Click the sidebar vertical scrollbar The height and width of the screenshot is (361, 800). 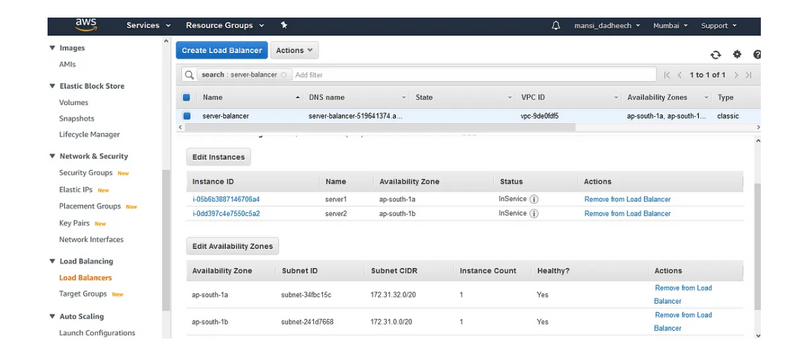pyautogui.click(x=166, y=240)
